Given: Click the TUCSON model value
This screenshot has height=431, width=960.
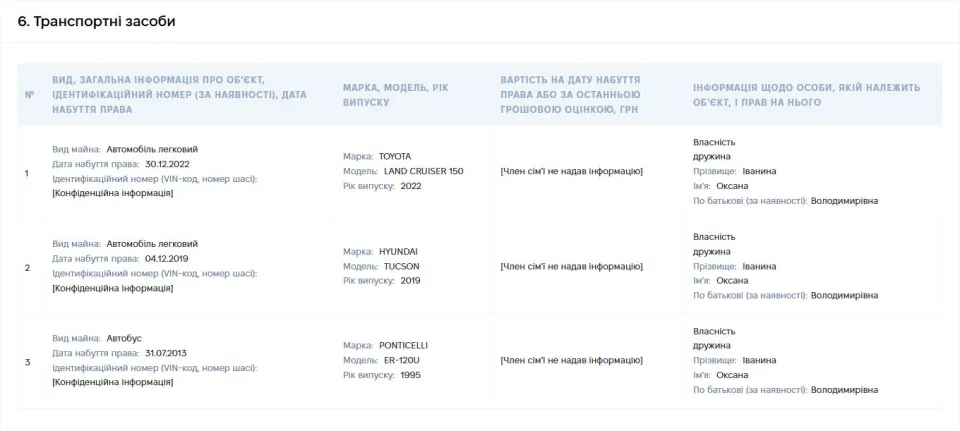Looking at the screenshot, I should point(402,266).
